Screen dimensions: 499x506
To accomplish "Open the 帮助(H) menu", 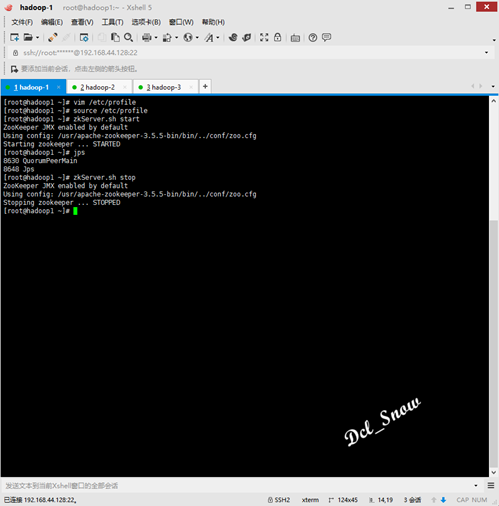I will [213, 22].
